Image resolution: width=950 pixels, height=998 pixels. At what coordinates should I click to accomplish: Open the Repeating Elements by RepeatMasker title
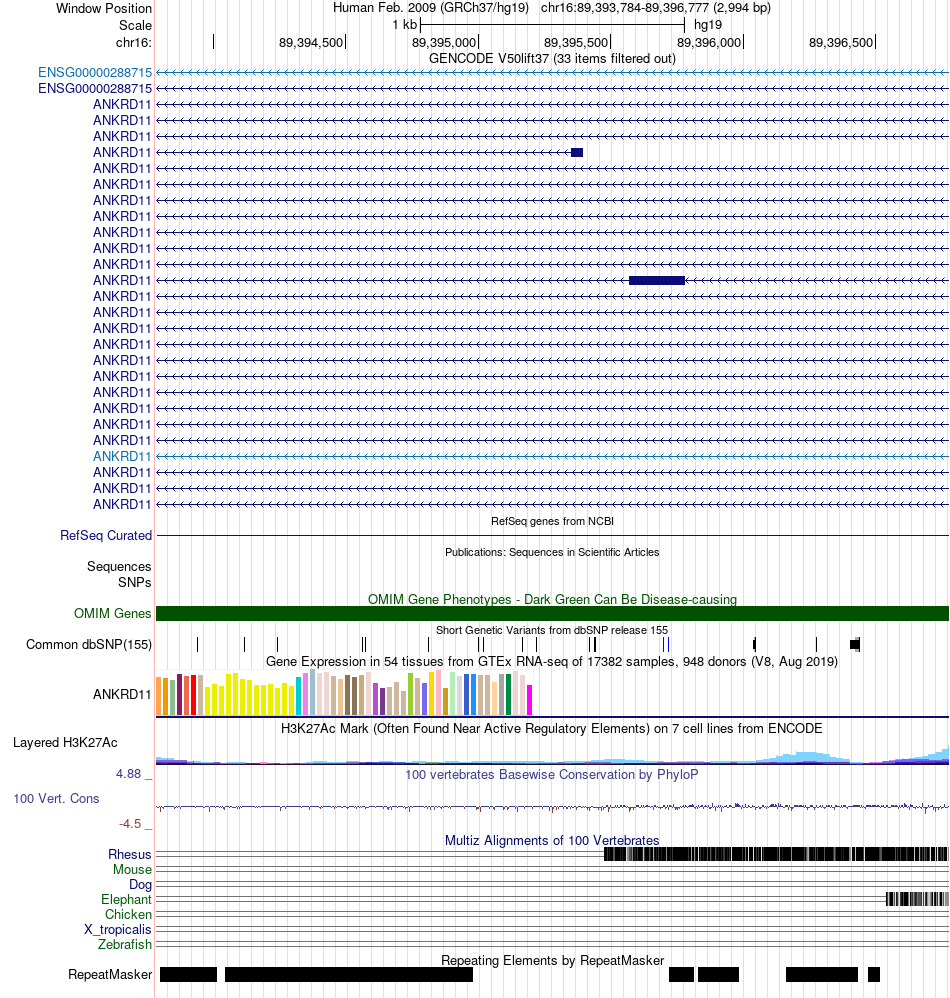pos(552,960)
